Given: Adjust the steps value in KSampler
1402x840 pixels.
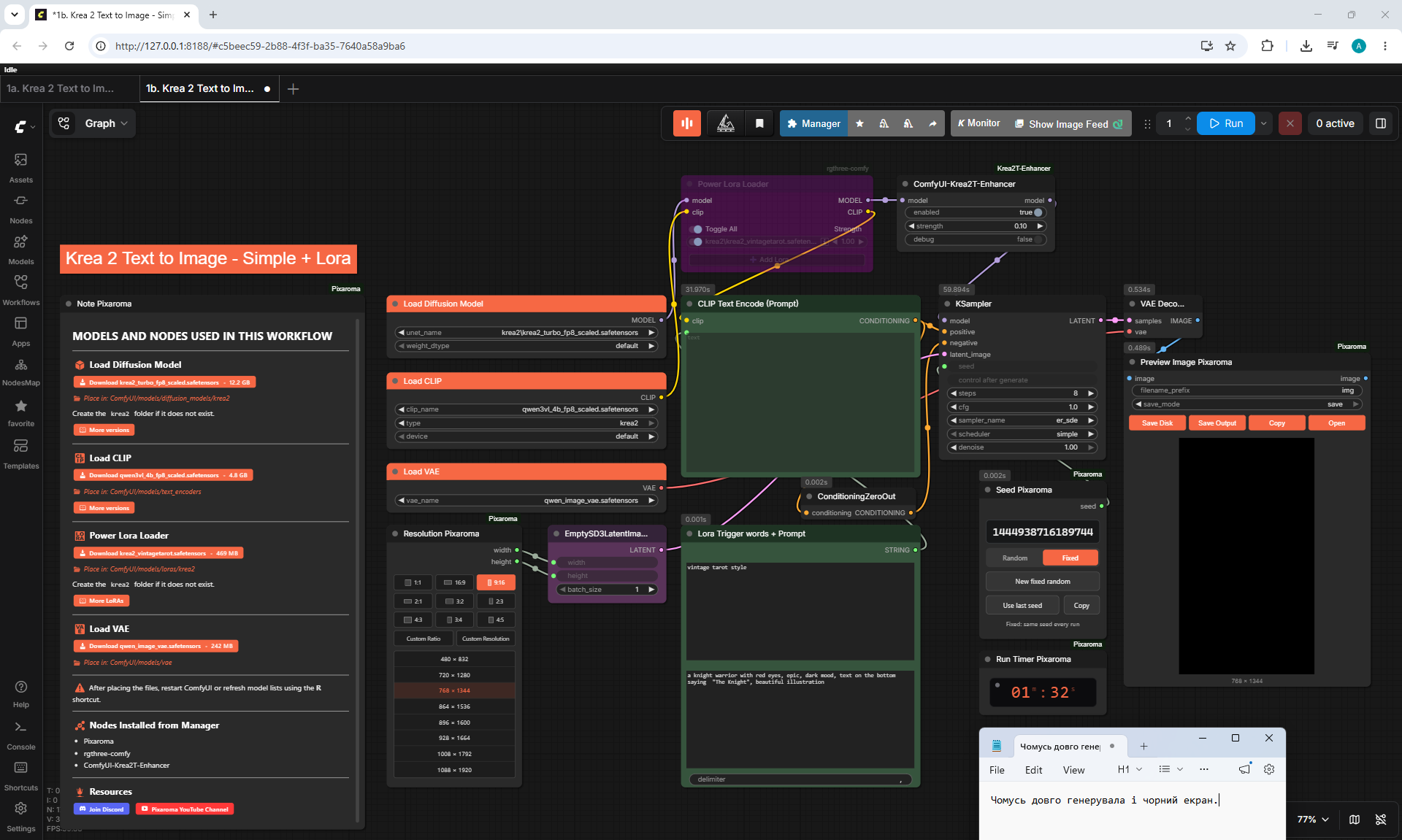Looking at the screenshot, I should pyautogui.click(x=1022, y=393).
